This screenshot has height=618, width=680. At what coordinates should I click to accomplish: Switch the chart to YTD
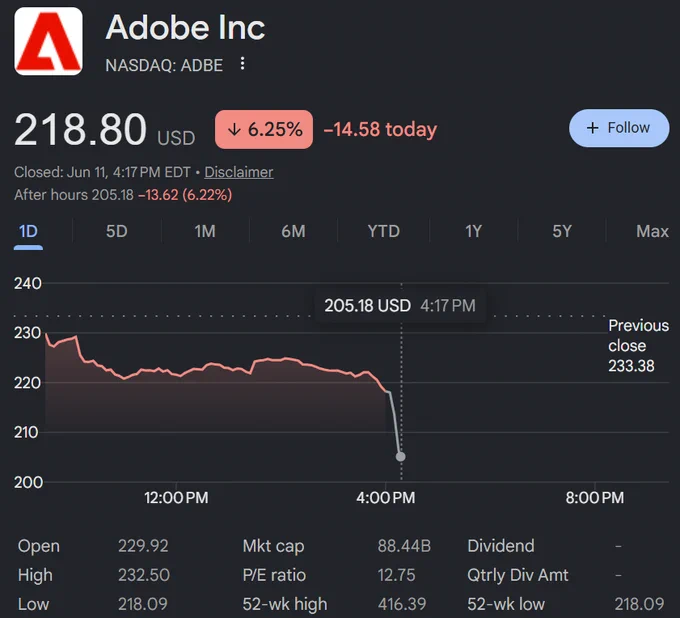pos(383,232)
